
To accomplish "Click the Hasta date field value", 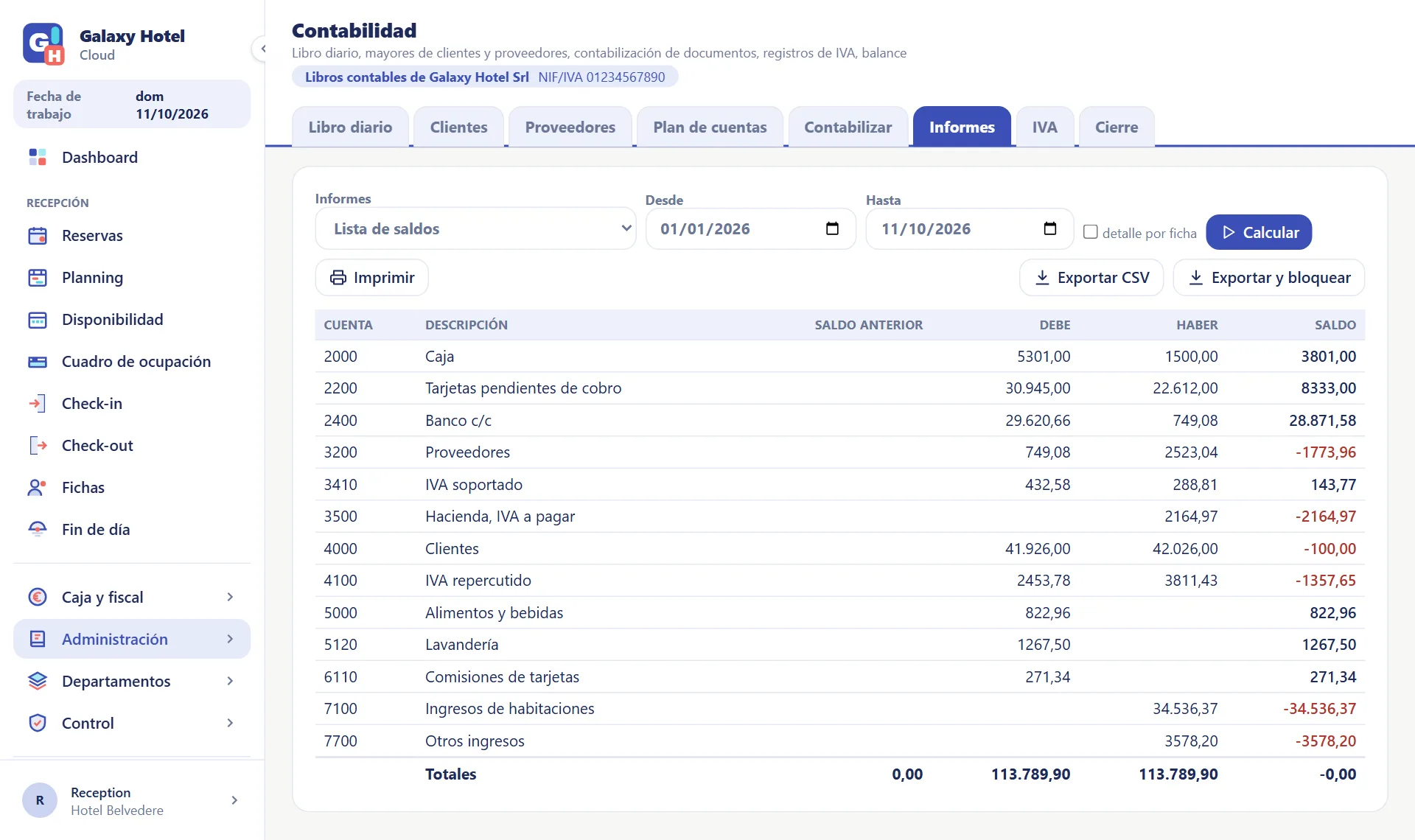I will pyautogui.click(x=926, y=228).
